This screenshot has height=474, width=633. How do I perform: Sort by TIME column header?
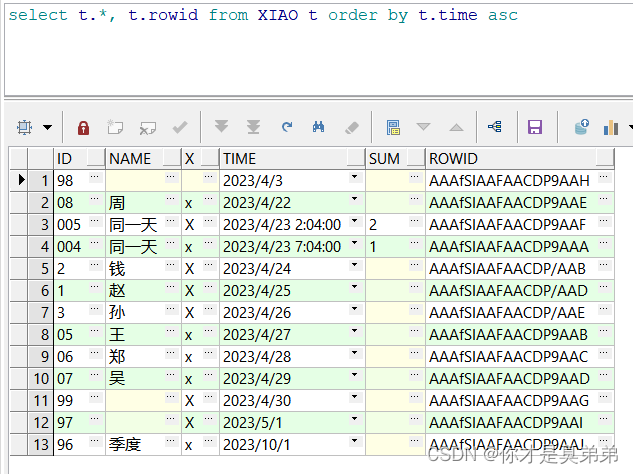pyautogui.click(x=292, y=158)
